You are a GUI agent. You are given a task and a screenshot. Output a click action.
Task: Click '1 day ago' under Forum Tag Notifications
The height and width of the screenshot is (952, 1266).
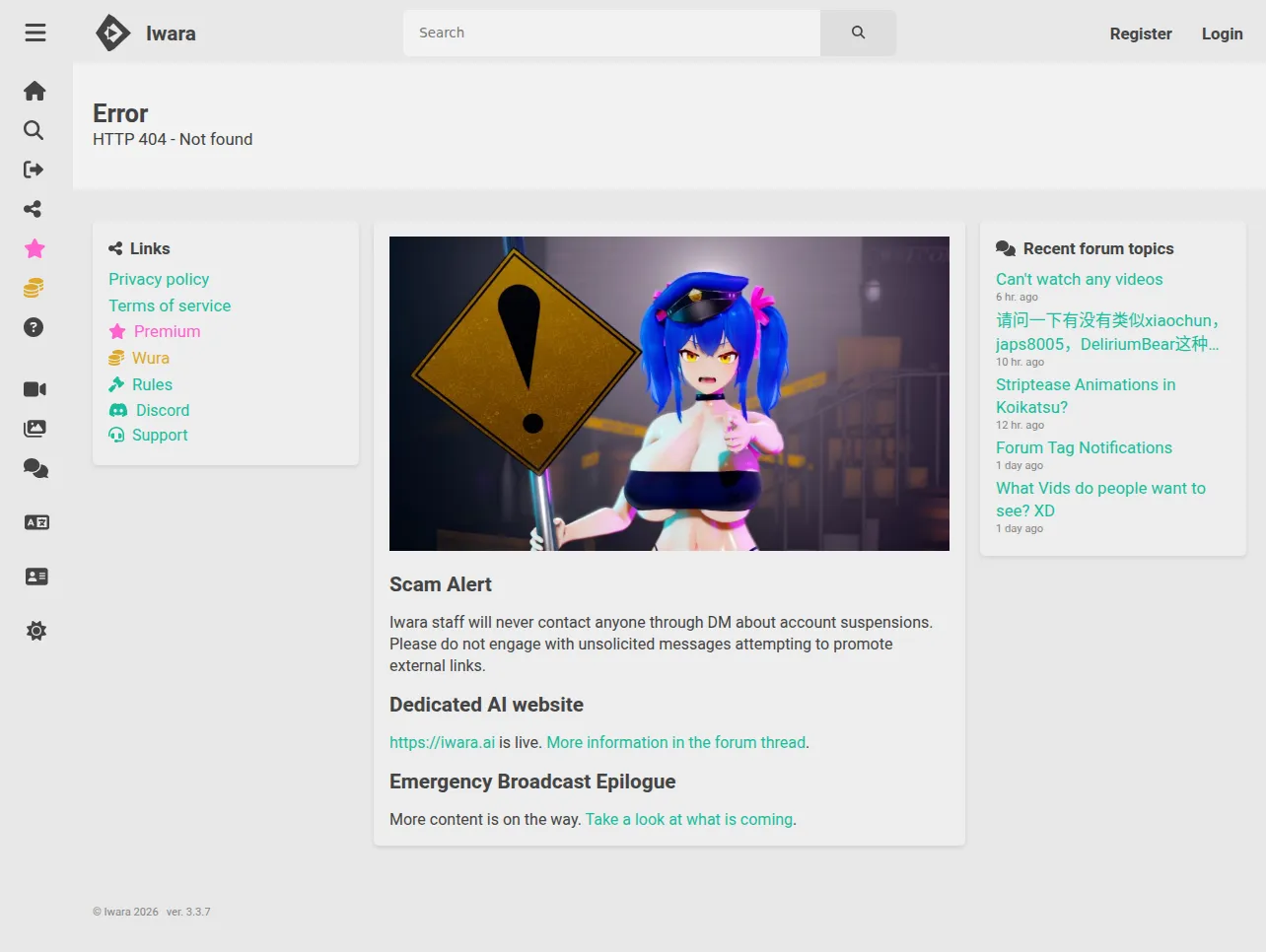1020,465
